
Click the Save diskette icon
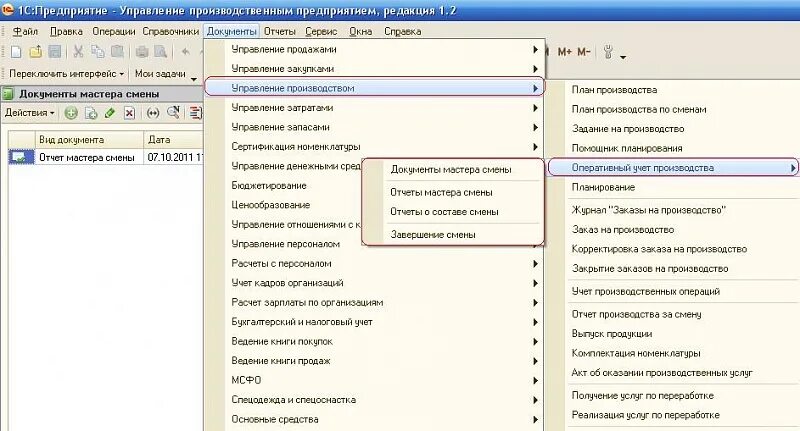click(55, 52)
